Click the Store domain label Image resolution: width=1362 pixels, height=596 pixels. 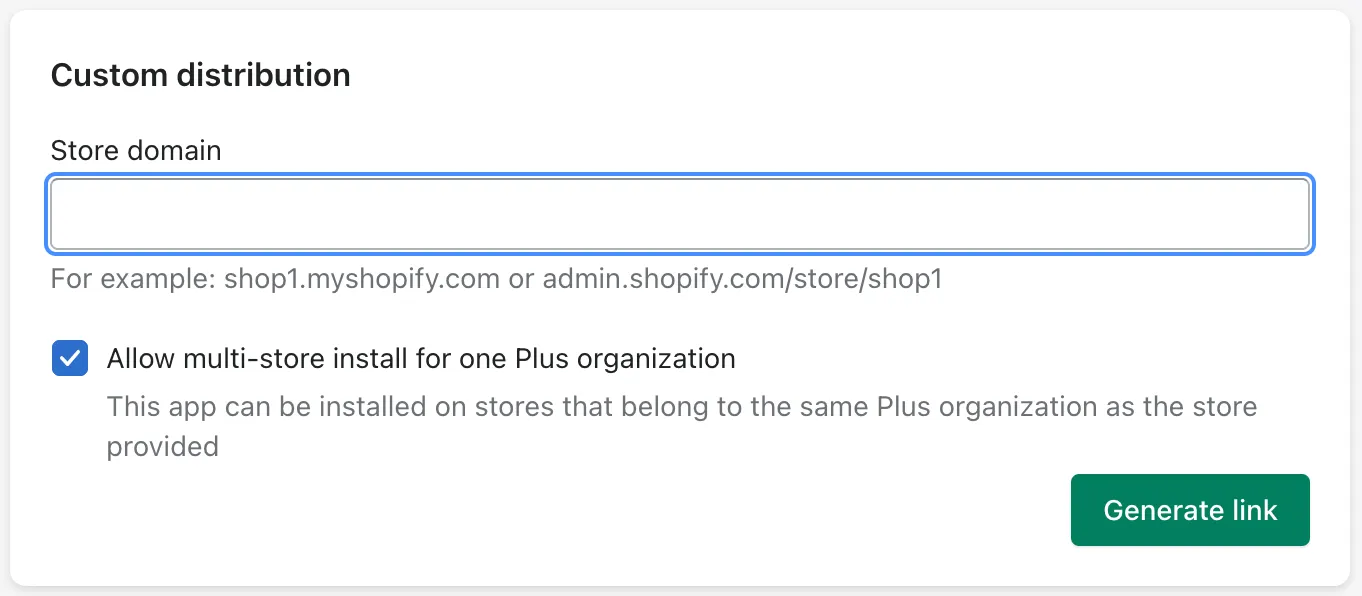click(x=135, y=150)
